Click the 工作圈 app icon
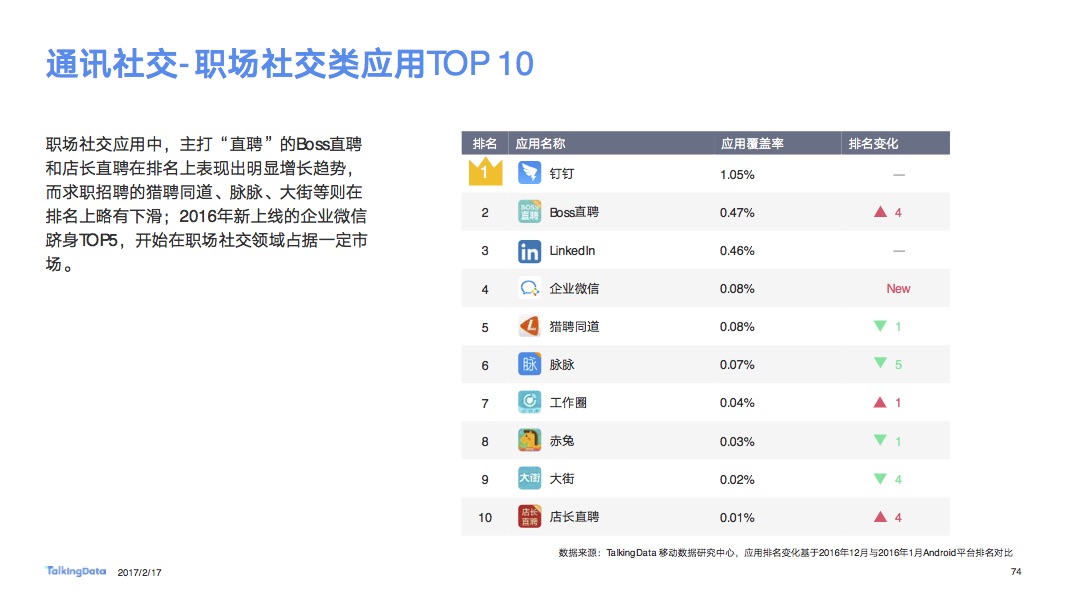The width and height of the screenshot is (1065, 599). click(x=529, y=403)
